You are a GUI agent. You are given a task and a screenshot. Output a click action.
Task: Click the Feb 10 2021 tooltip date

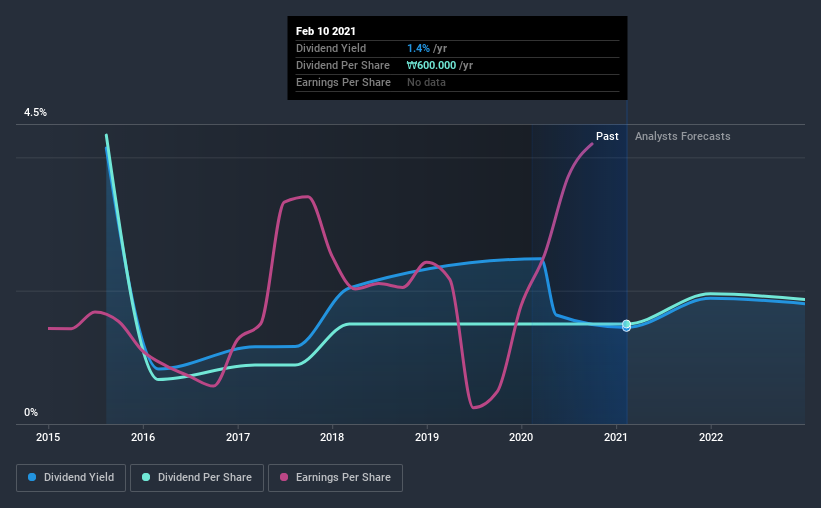pyautogui.click(x=326, y=31)
